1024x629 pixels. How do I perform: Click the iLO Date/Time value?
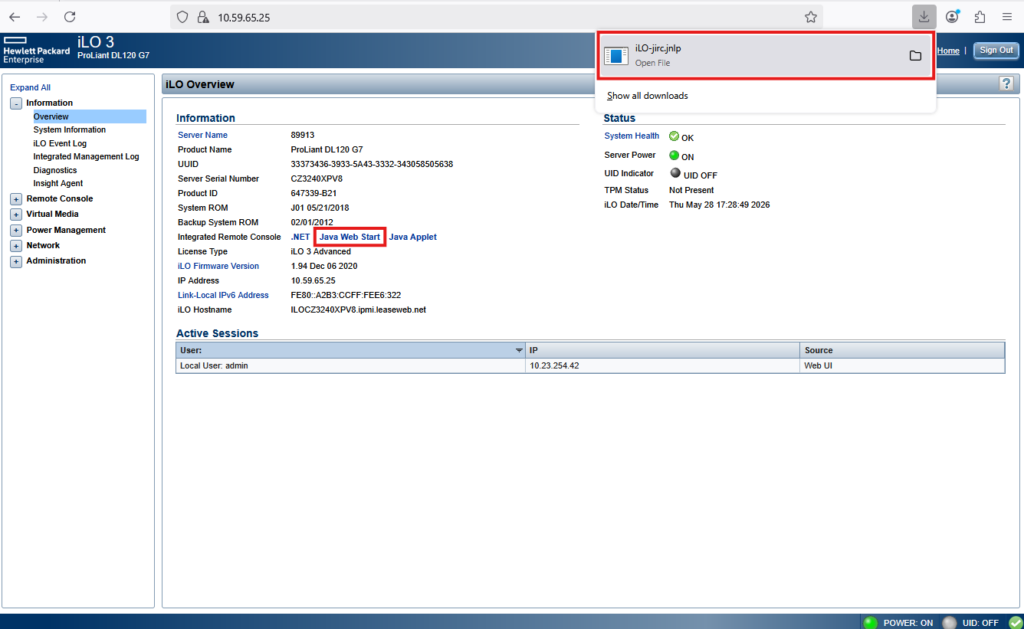click(719, 204)
